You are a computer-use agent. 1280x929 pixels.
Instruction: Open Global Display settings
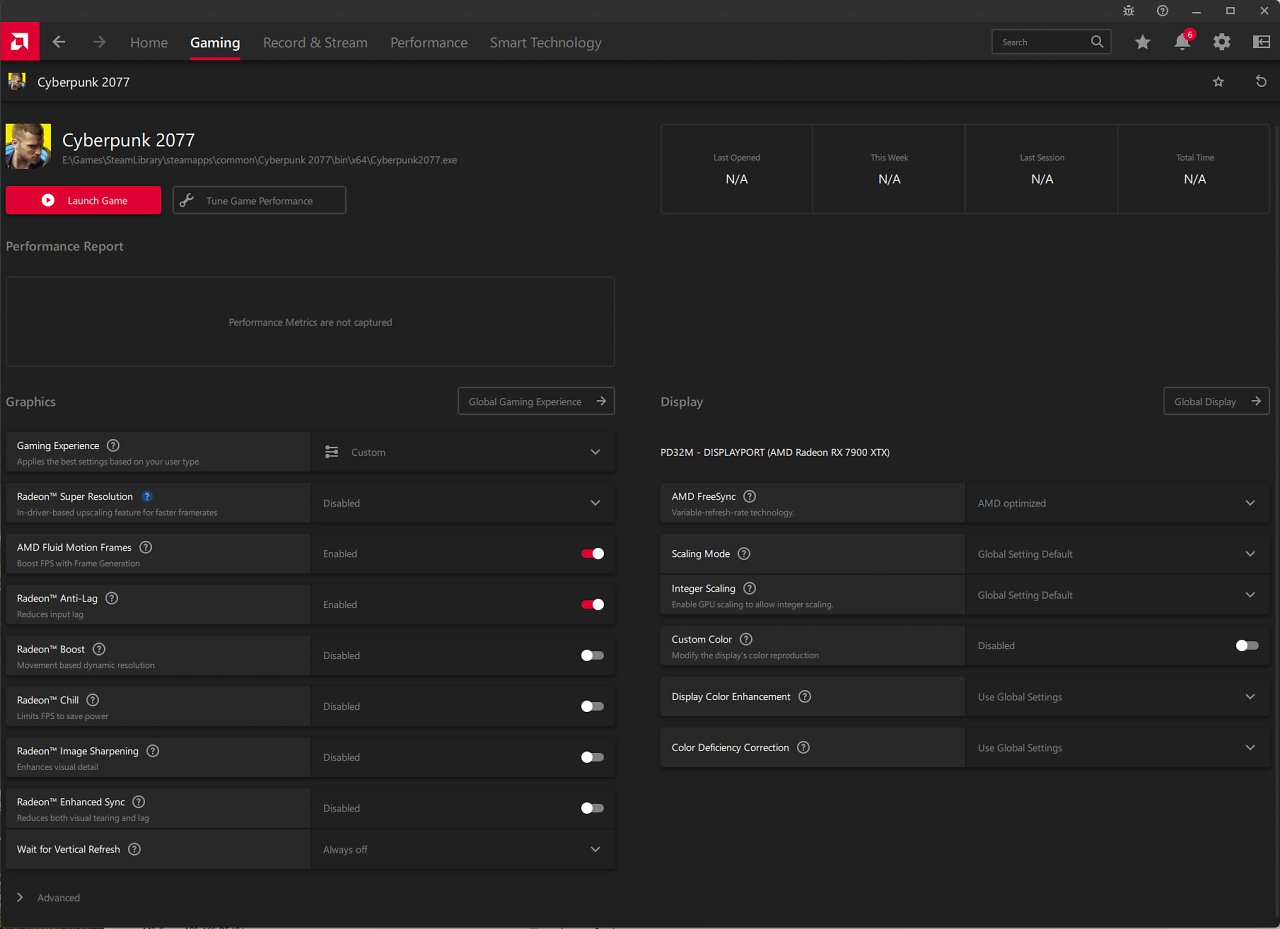click(x=1216, y=401)
